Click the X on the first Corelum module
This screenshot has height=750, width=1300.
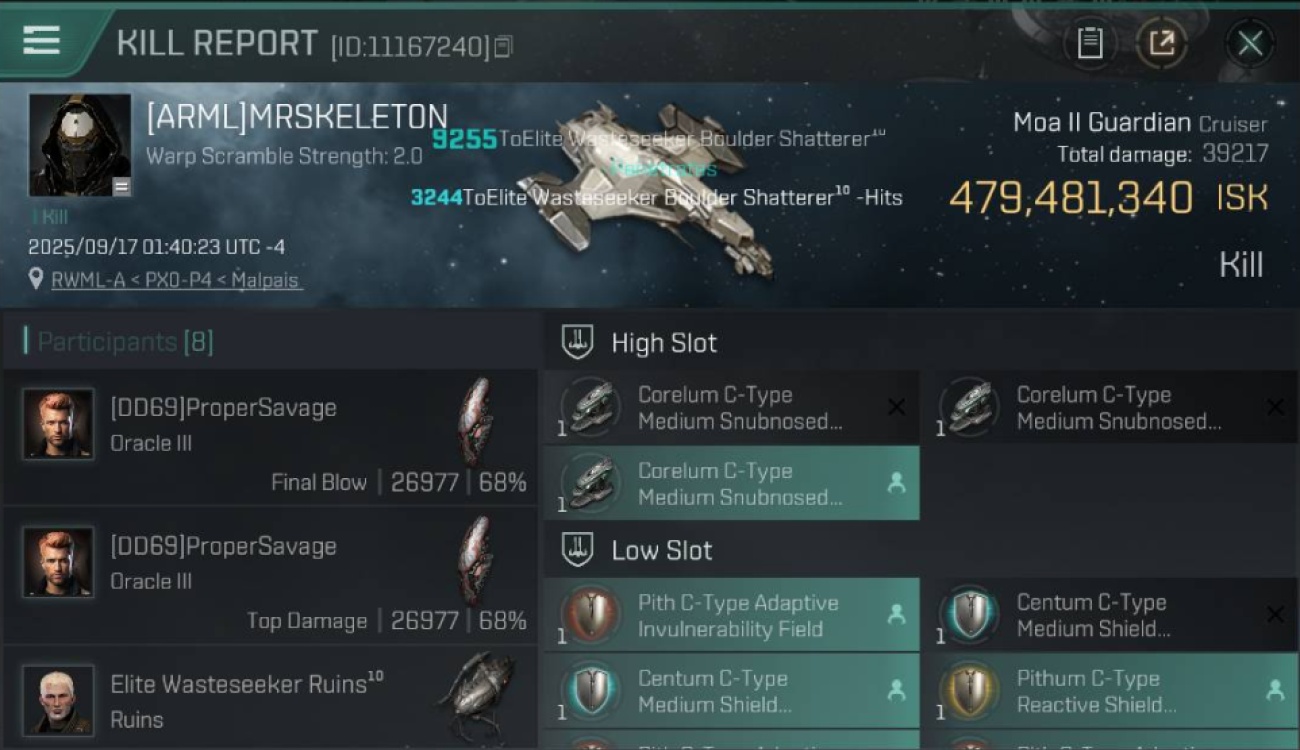896,407
